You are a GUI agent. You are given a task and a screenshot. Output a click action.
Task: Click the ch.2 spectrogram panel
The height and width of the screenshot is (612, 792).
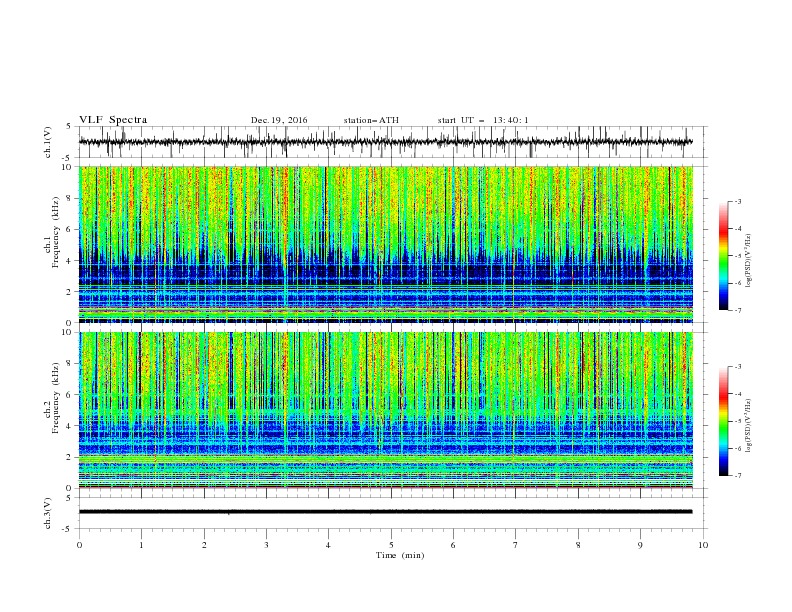pos(386,410)
